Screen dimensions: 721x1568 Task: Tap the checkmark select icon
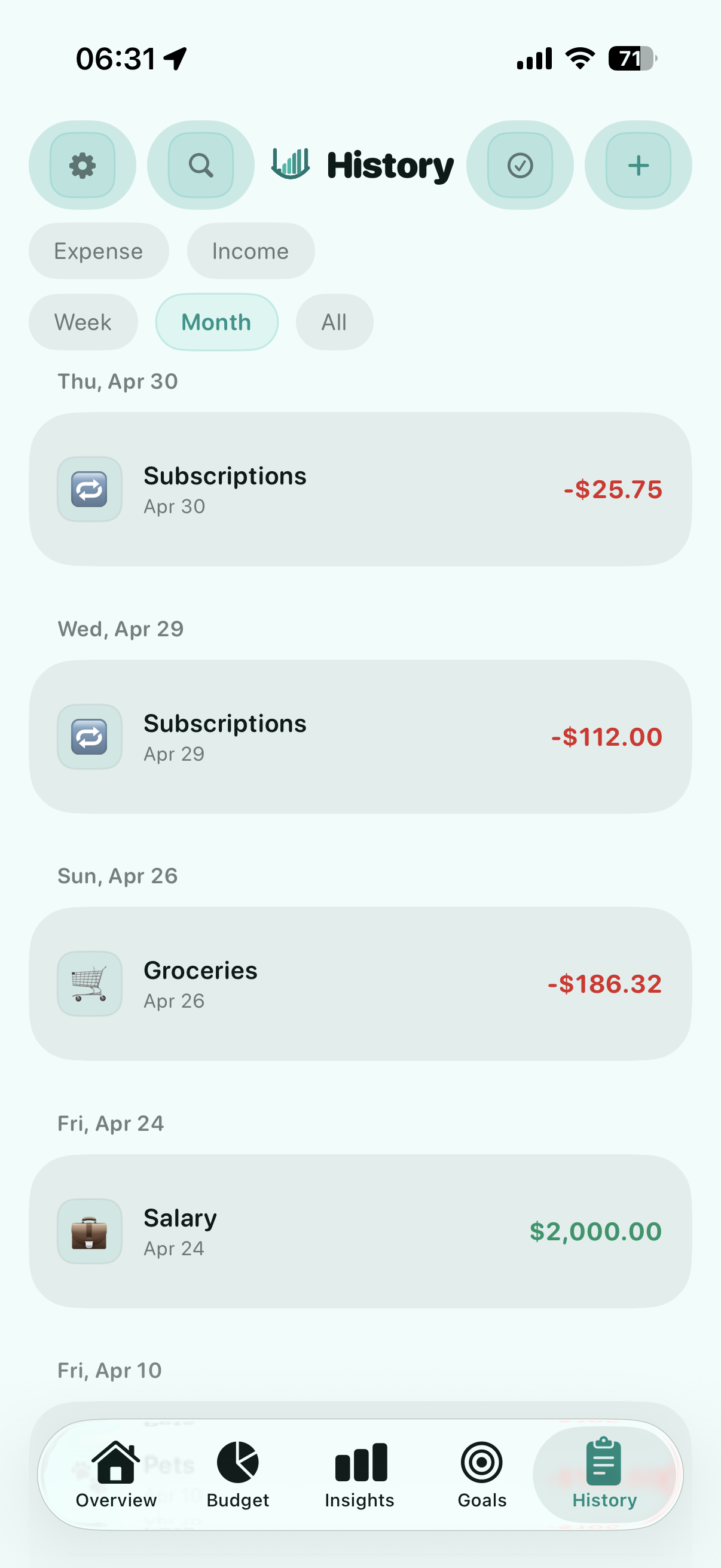pos(520,166)
